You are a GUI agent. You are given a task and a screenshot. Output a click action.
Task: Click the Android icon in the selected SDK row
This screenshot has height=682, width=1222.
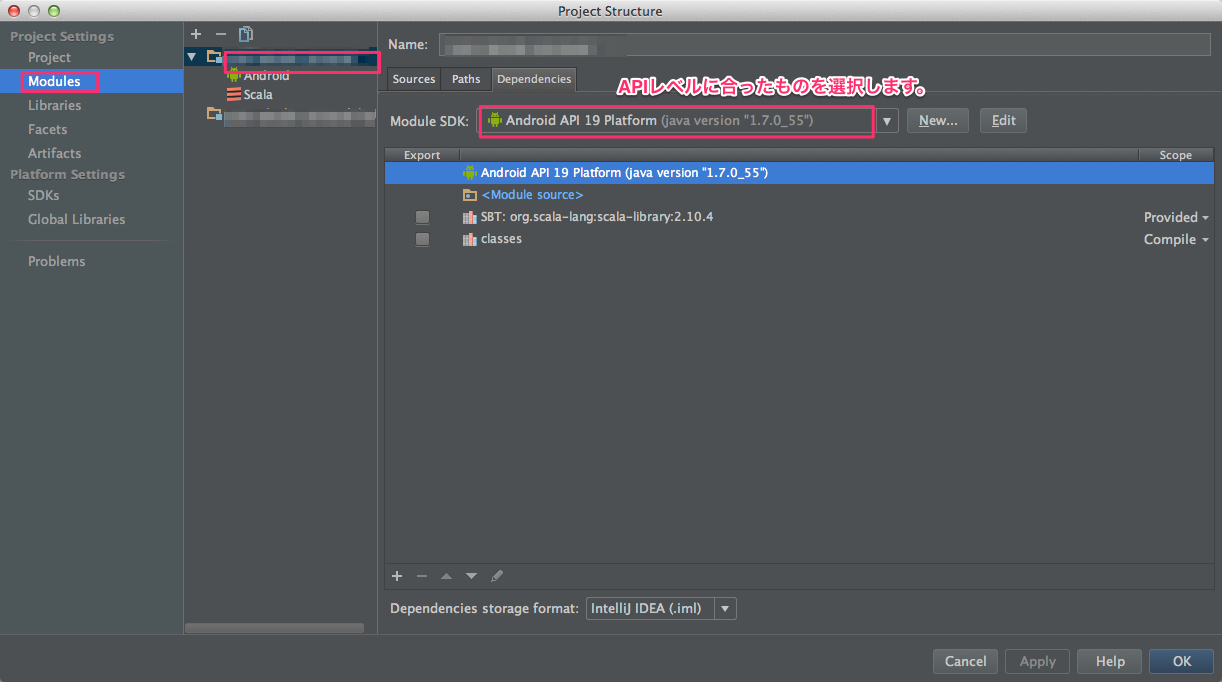click(x=469, y=173)
